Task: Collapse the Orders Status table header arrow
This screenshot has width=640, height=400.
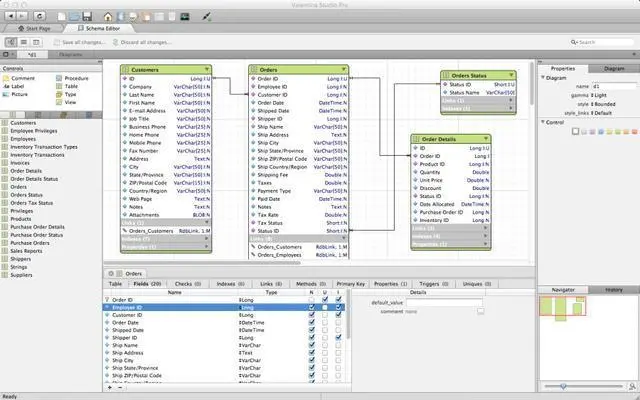Action: (511, 75)
